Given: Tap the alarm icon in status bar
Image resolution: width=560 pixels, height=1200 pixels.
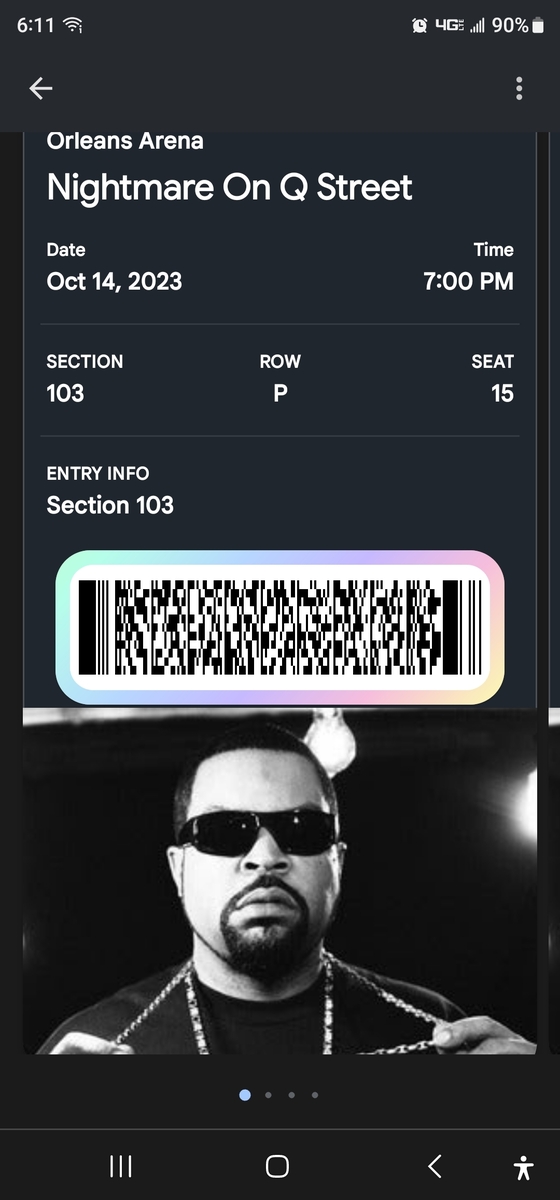Looking at the screenshot, I should (x=420, y=26).
